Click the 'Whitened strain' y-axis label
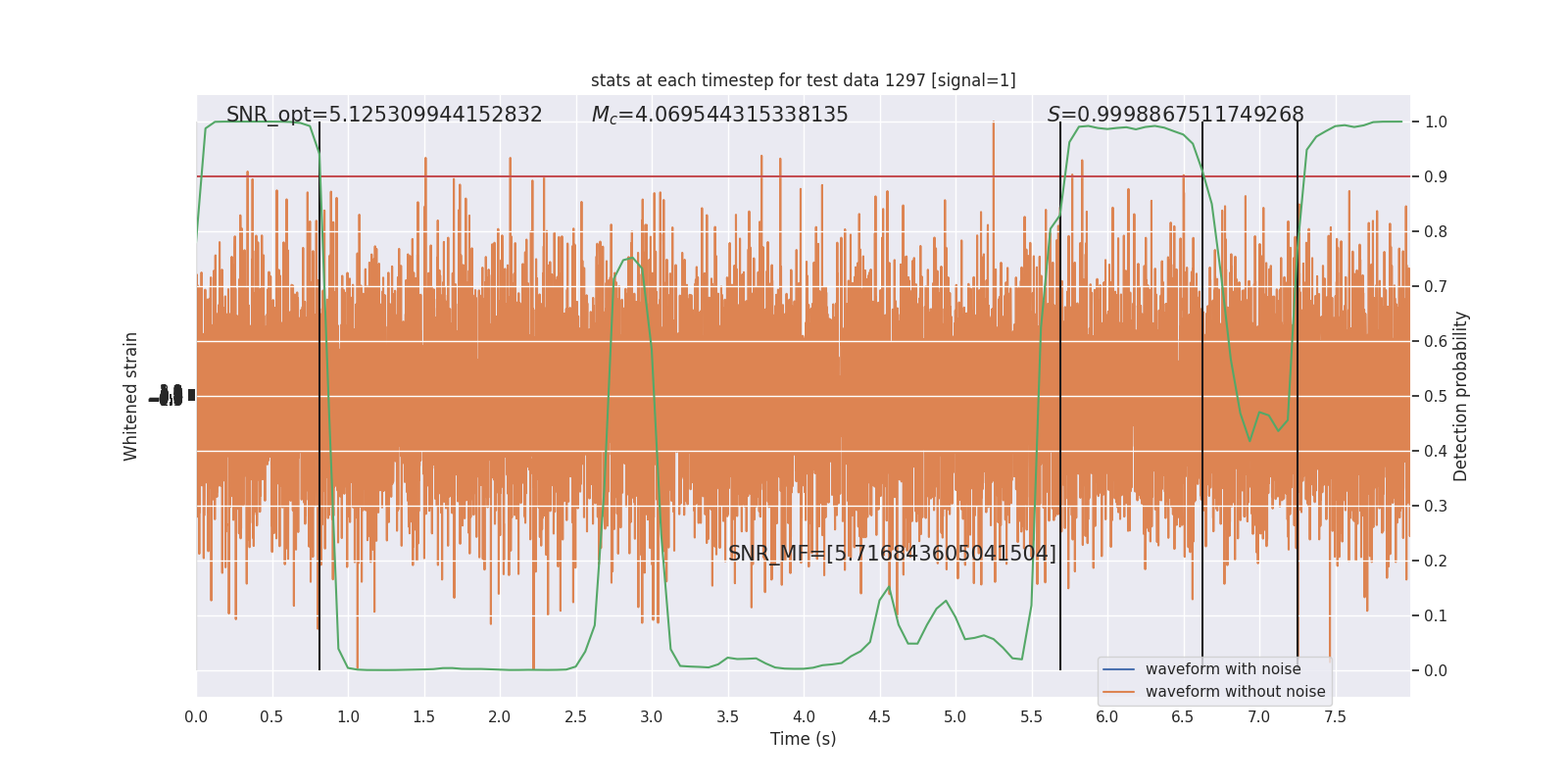Image resolution: width=1568 pixels, height=784 pixels. 131,396
